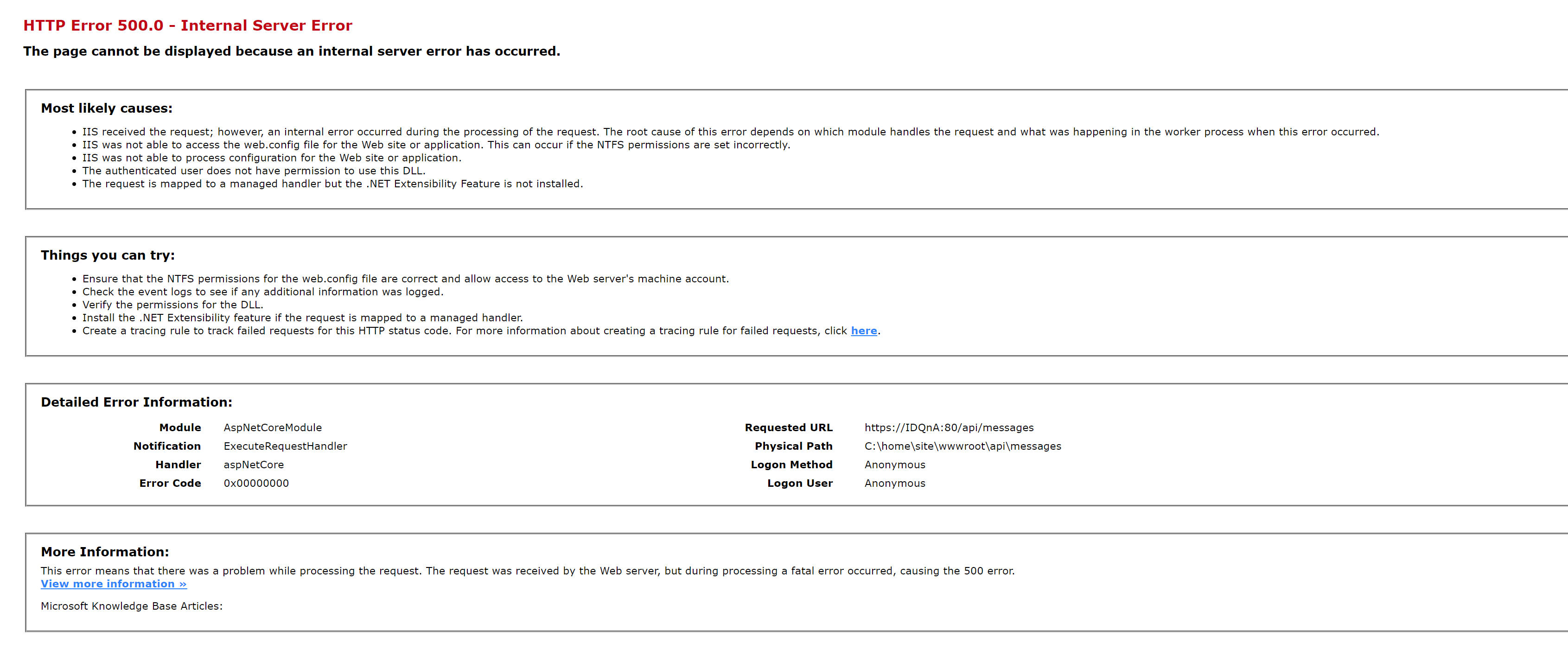1568x669 pixels.
Task: Click the 'Things you can try:' heading
Action: tap(108, 255)
